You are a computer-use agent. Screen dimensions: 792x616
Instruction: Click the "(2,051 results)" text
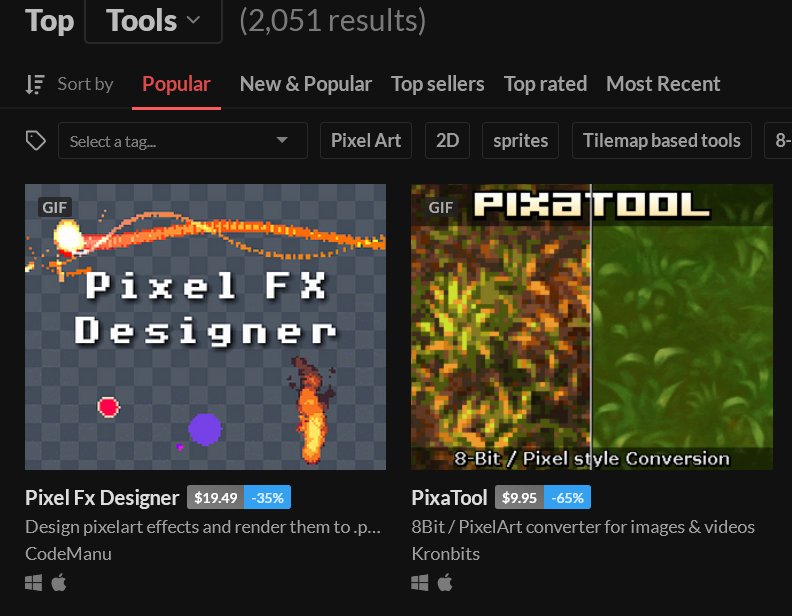pos(332,21)
